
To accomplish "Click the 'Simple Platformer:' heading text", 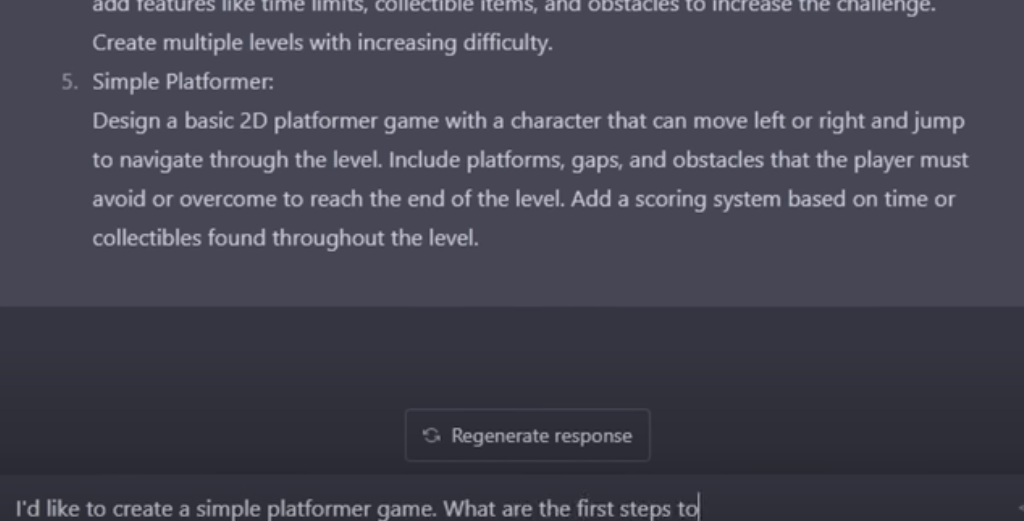I will point(183,82).
